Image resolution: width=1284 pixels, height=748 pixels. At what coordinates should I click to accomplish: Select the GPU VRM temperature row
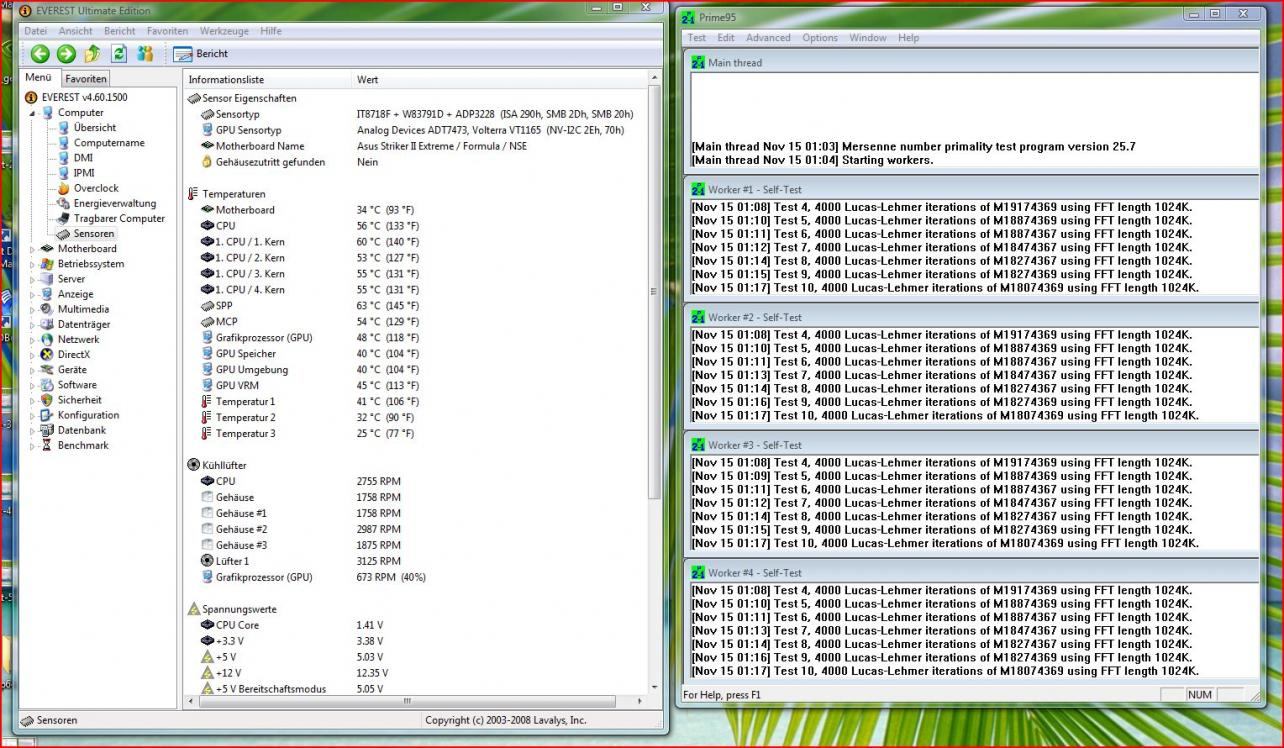tap(416, 385)
